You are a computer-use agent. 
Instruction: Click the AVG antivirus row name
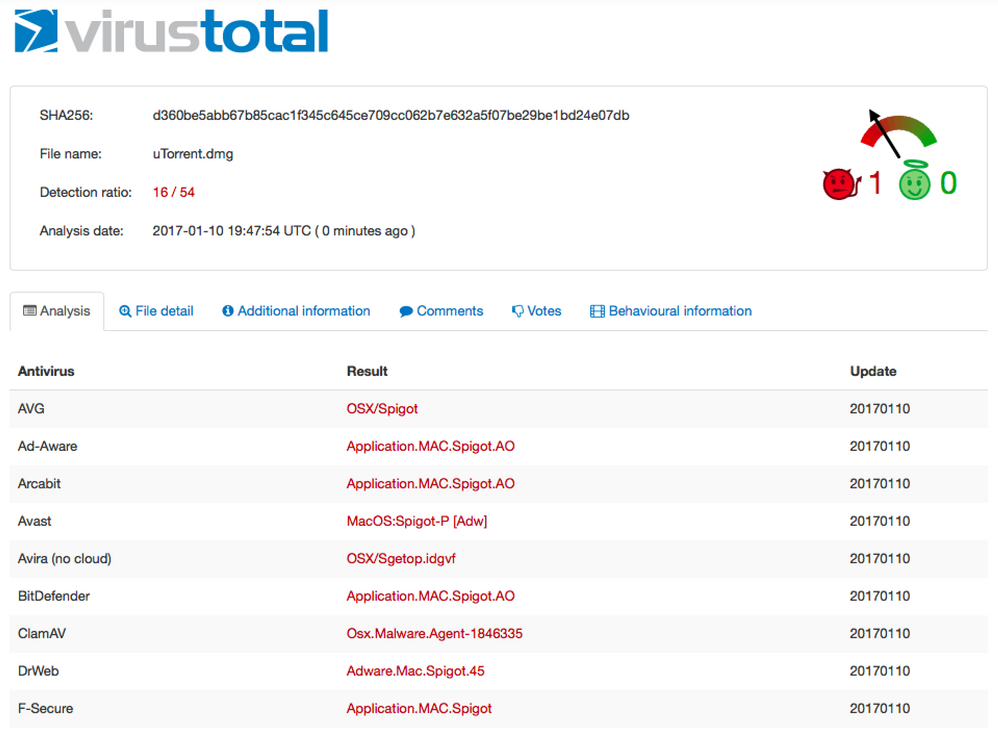tap(31, 409)
